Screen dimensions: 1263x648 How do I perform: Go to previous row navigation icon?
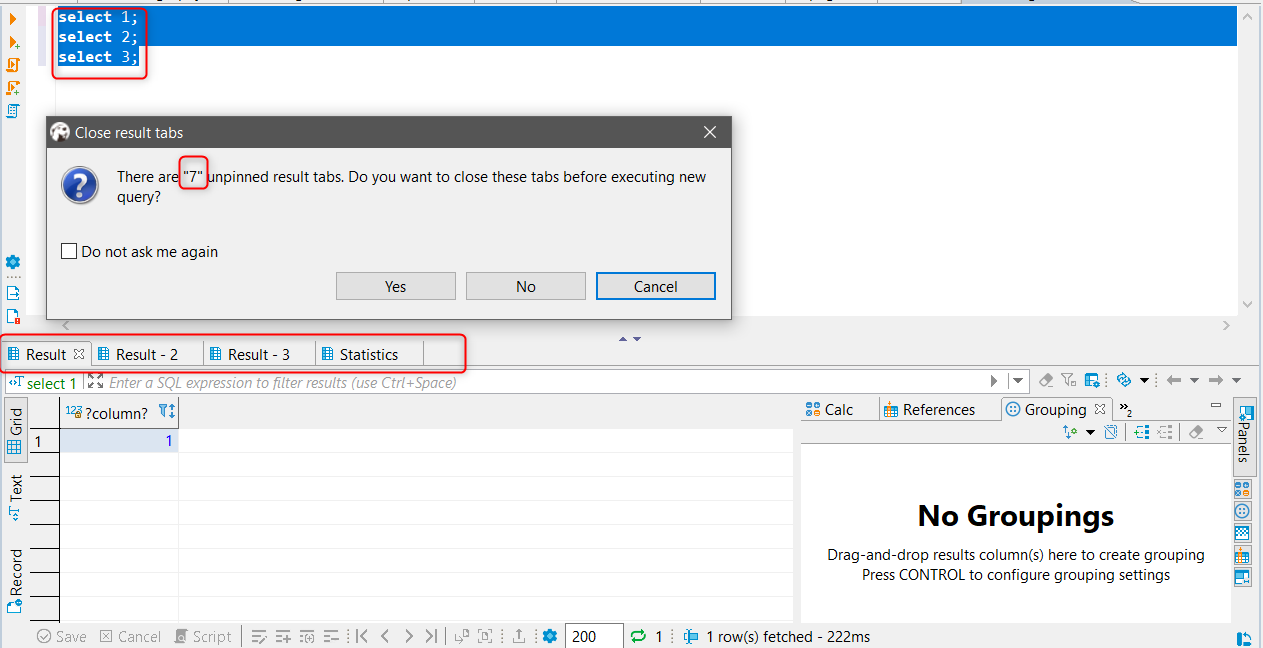point(385,636)
